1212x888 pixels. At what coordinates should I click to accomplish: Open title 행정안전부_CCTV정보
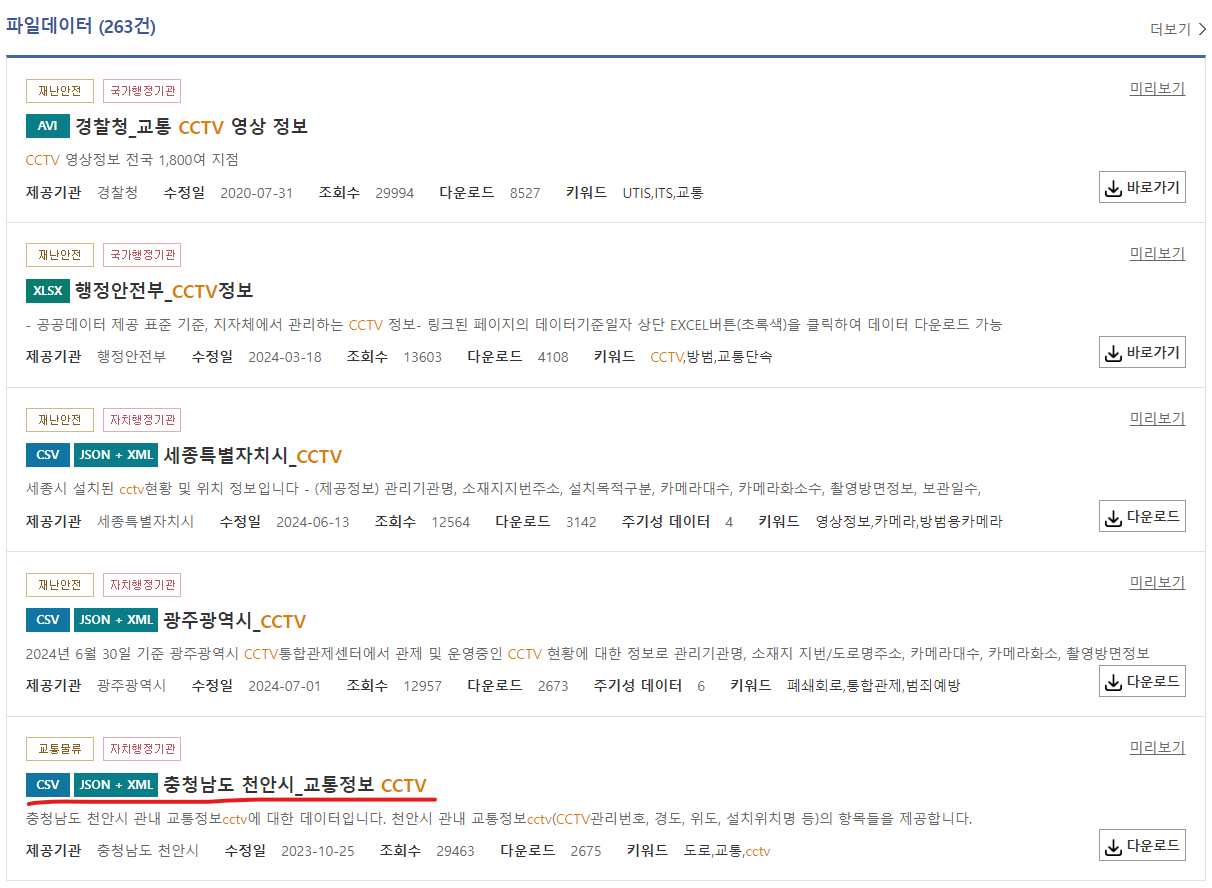pos(164,291)
